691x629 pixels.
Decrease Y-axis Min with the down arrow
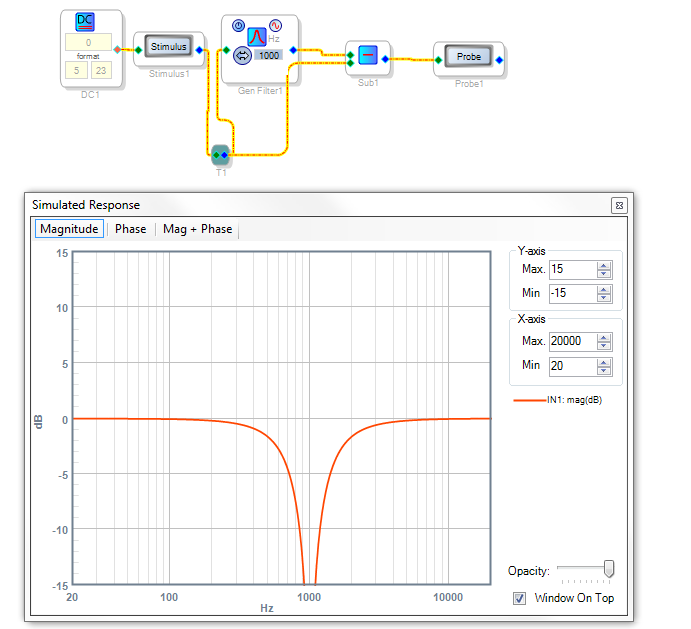point(604,298)
